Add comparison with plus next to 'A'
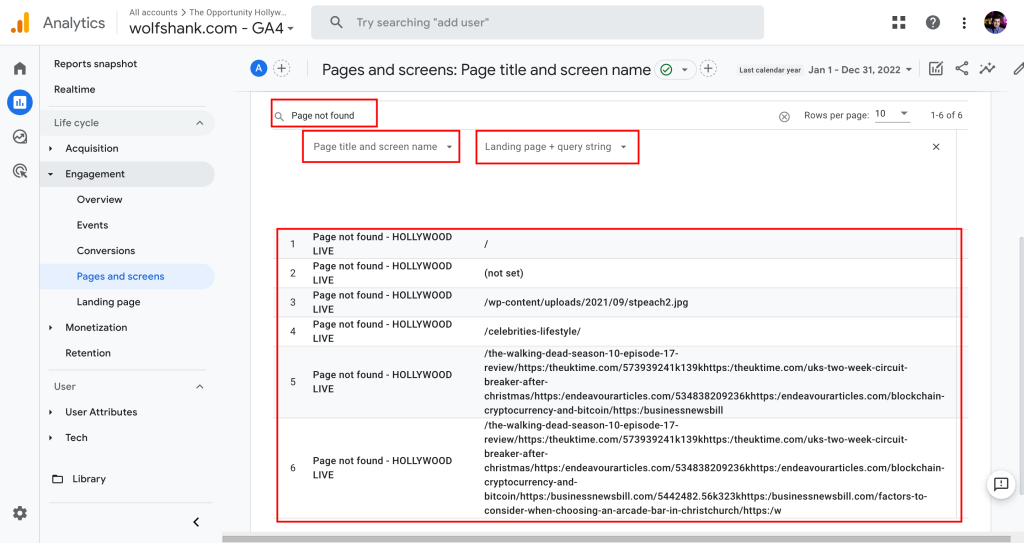1024x543 pixels. coord(281,68)
